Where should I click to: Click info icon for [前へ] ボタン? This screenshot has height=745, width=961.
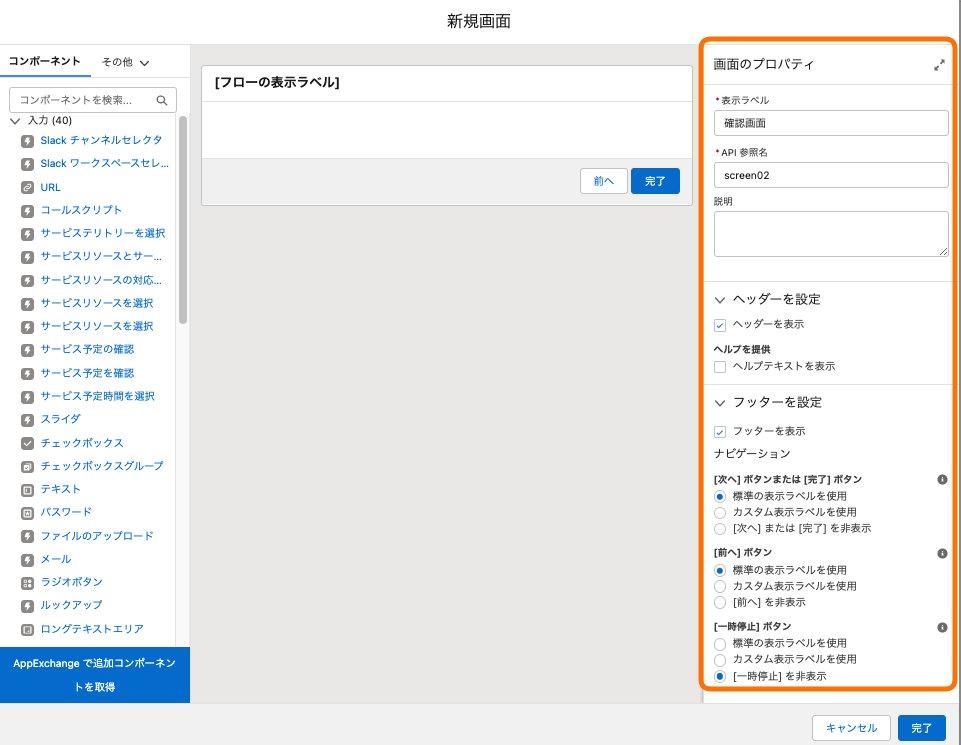tap(943, 554)
